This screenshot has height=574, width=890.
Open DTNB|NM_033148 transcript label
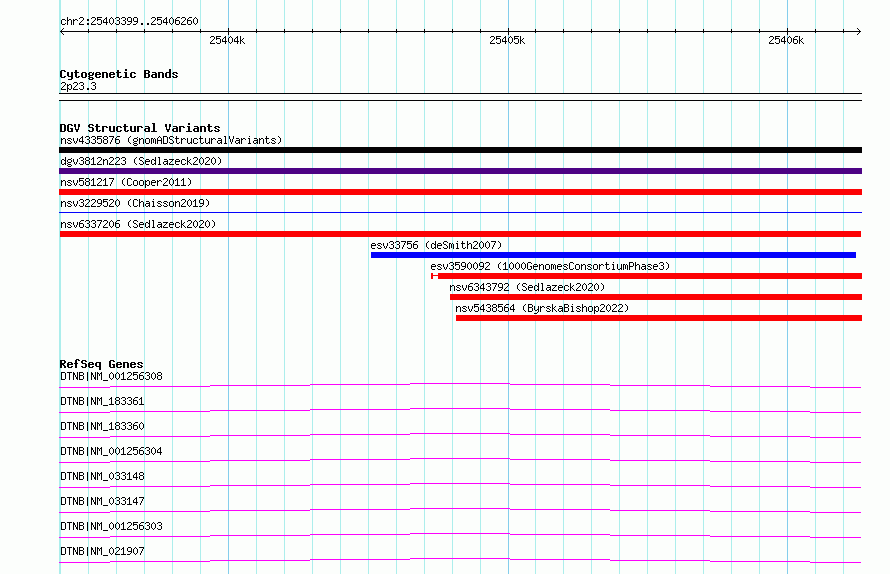pyautogui.click(x=102, y=476)
